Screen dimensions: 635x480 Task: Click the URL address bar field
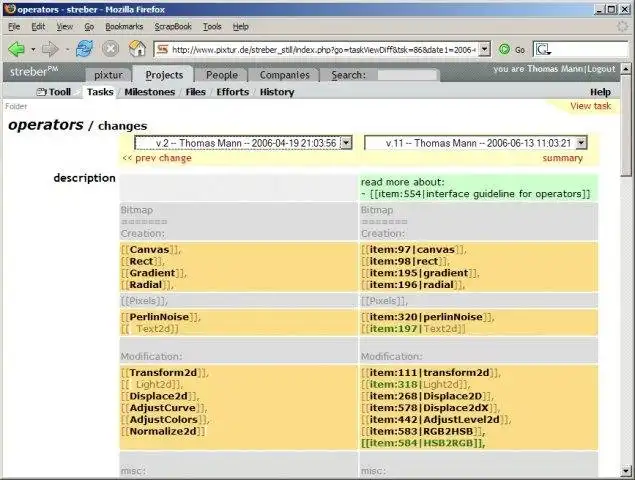click(x=324, y=49)
